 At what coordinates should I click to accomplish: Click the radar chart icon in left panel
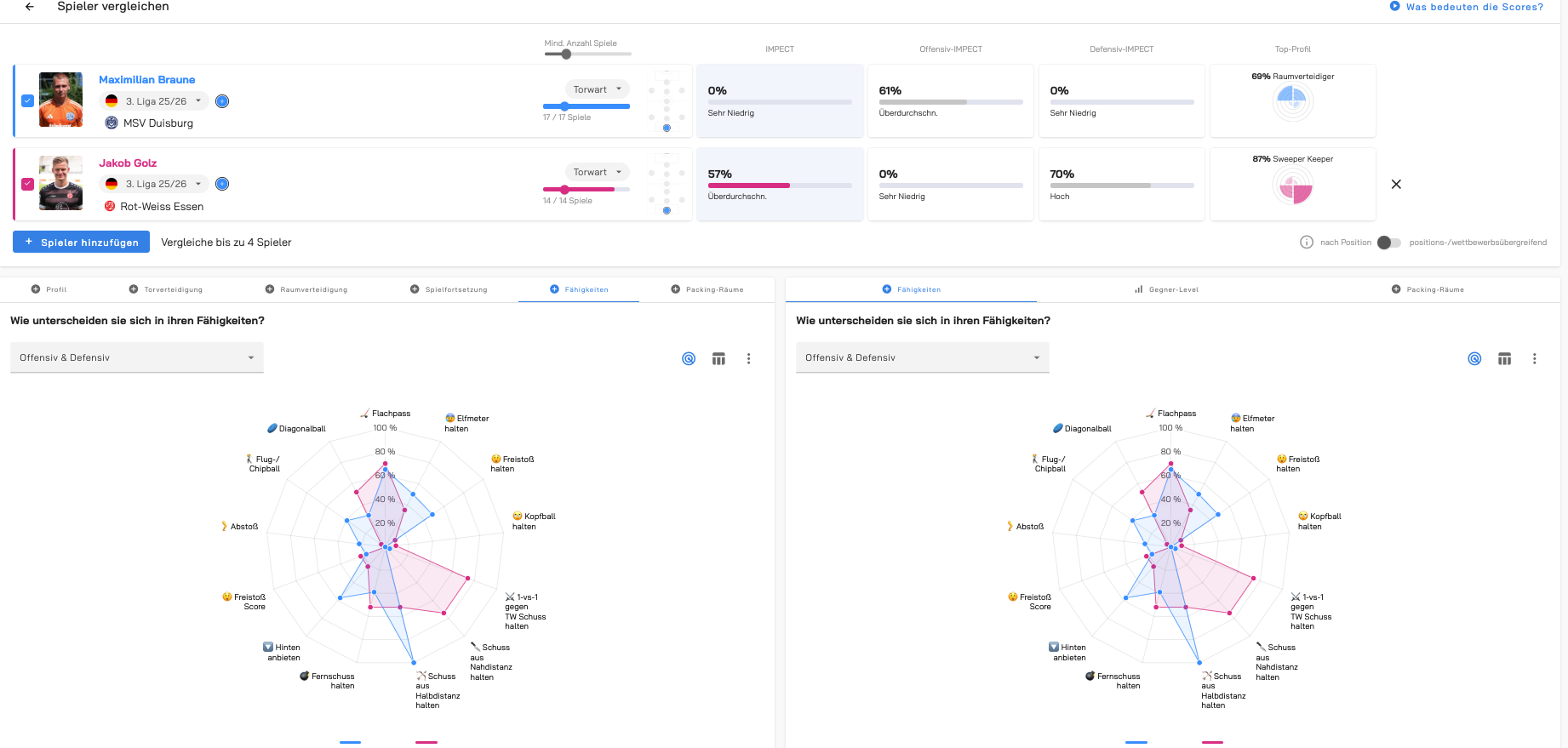689,359
